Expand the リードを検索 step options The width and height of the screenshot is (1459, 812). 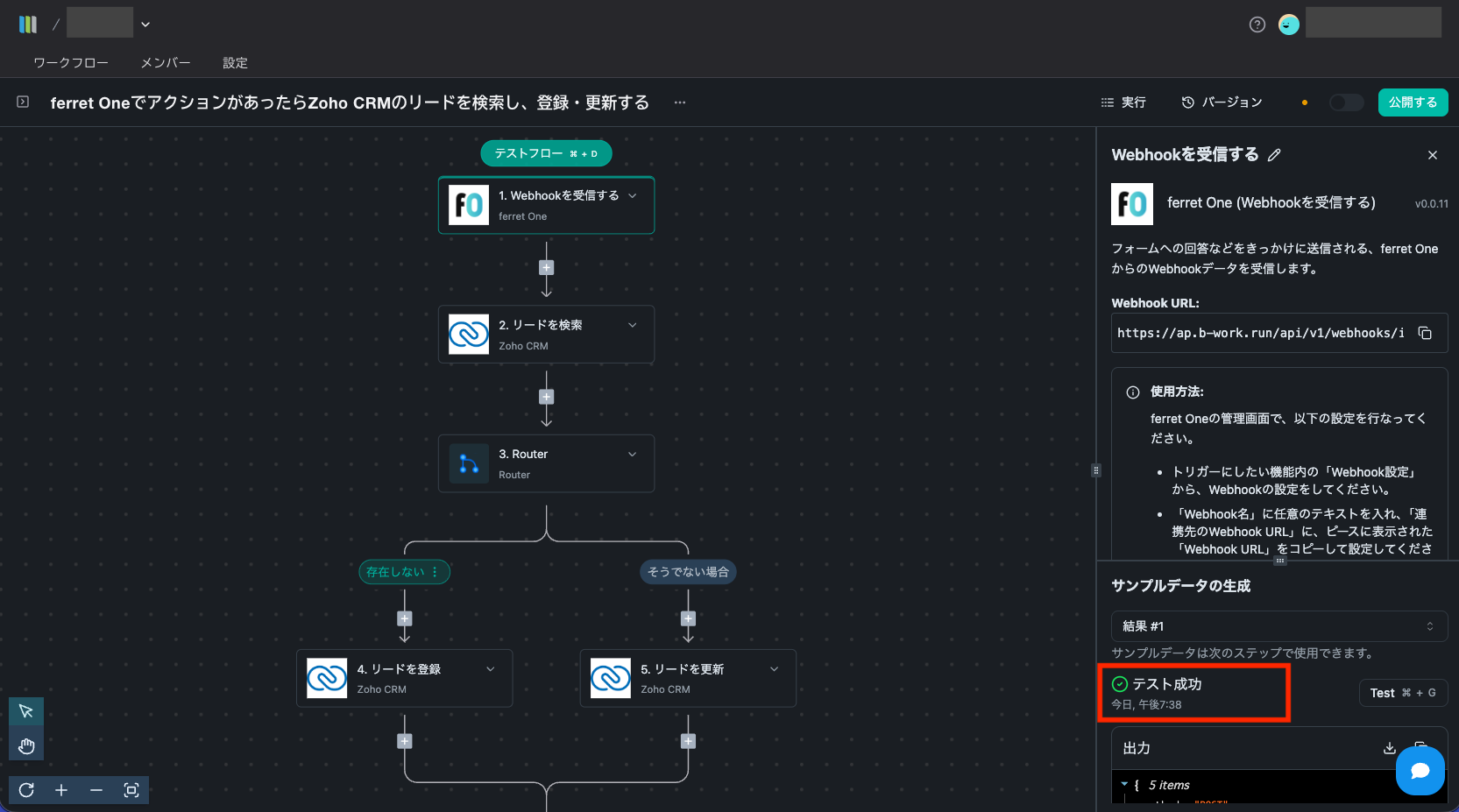click(x=632, y=325)
